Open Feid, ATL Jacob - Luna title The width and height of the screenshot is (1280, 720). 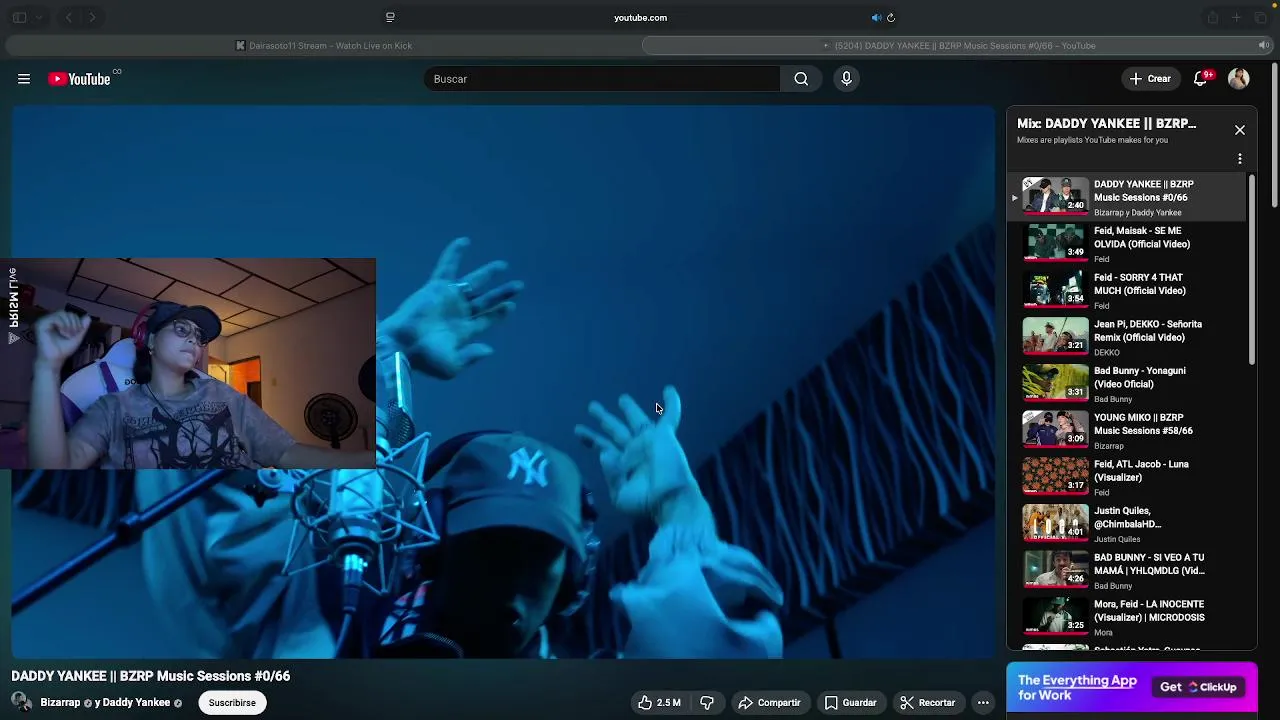click(1141, 471)
